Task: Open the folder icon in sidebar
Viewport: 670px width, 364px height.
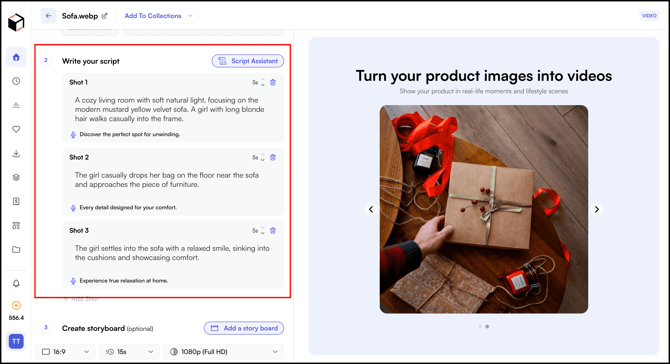Action: click(x=16, y=250)
